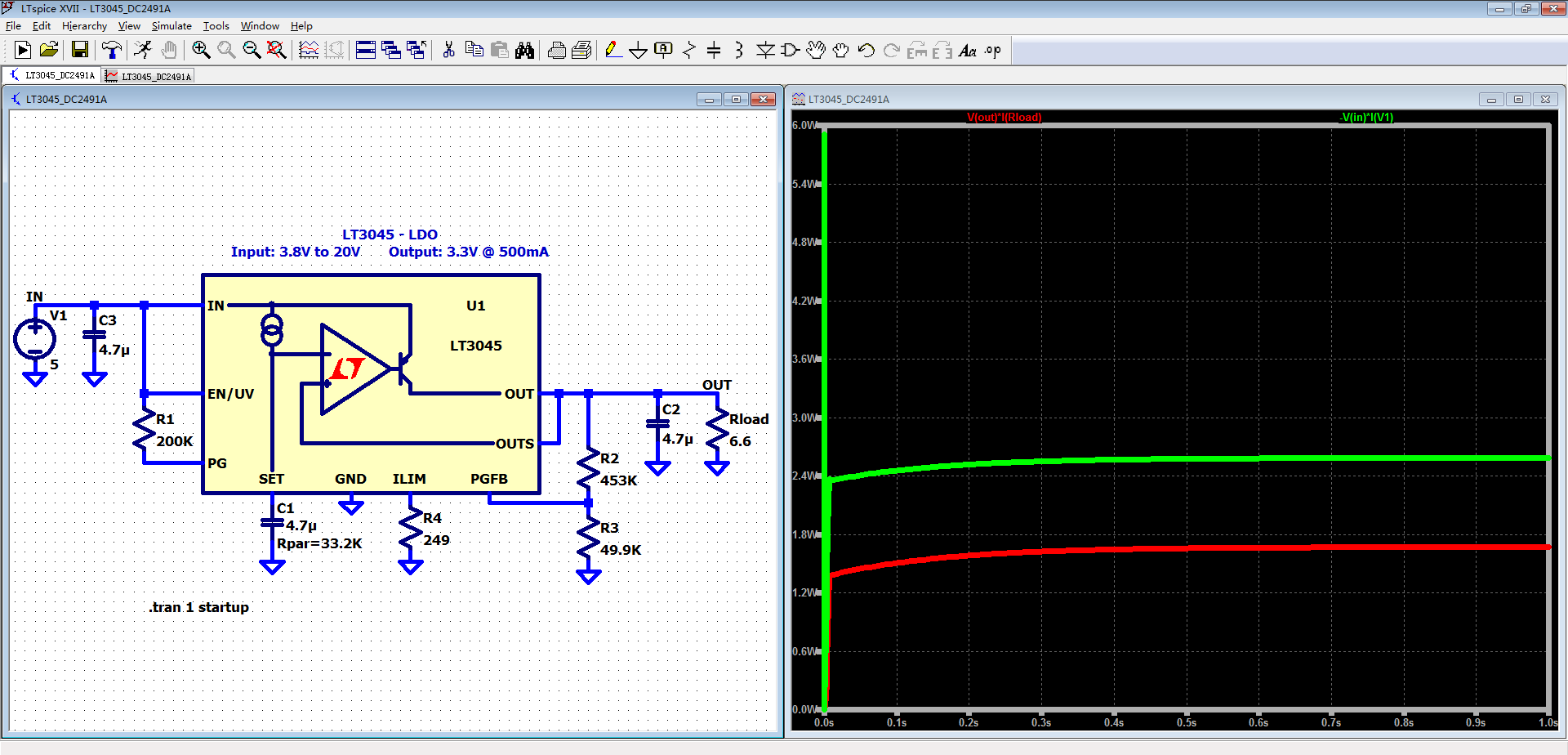1568x755 pixels.
Task: Click the Undo arrow icon
Action: tap(866, 51)
